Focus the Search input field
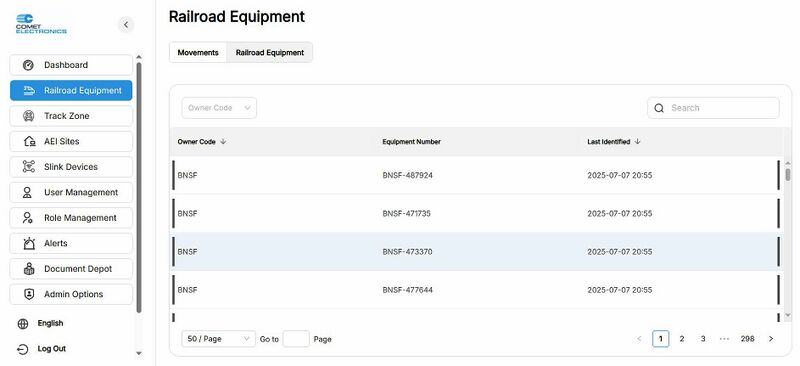The height and width of the screenshot is (366, 800). (713, 108)
